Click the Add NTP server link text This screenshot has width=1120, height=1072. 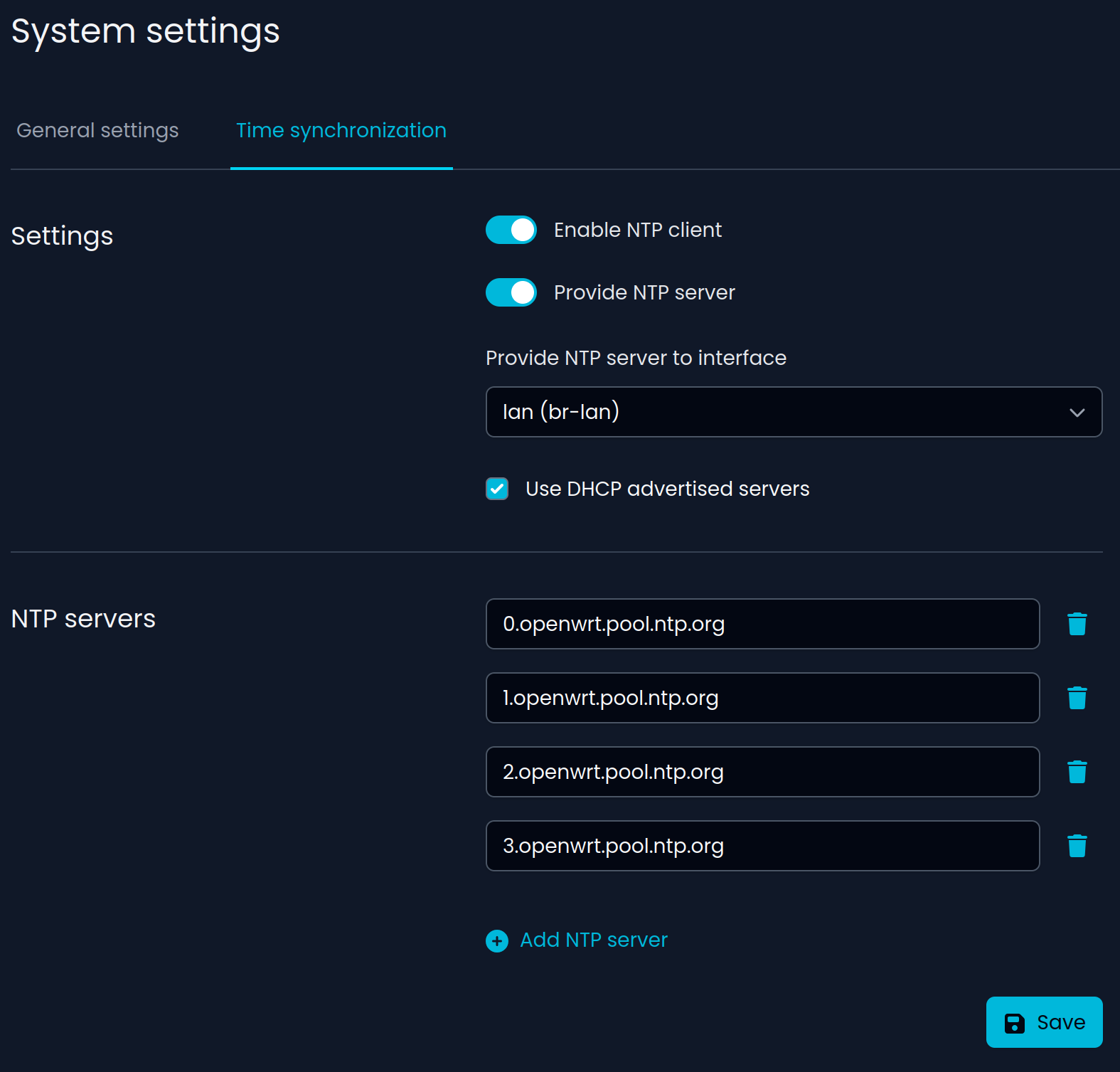click(x=593, y=940)
